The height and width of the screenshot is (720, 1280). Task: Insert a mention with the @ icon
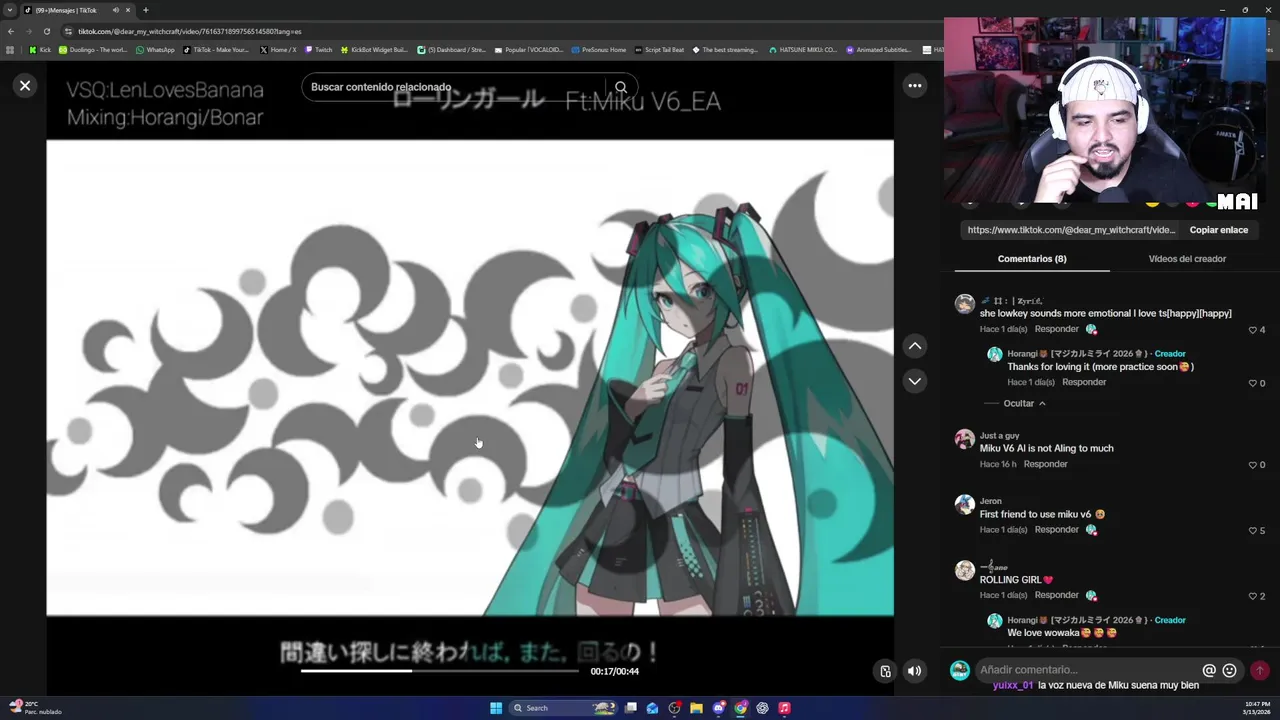click(x=1209, y=671)
